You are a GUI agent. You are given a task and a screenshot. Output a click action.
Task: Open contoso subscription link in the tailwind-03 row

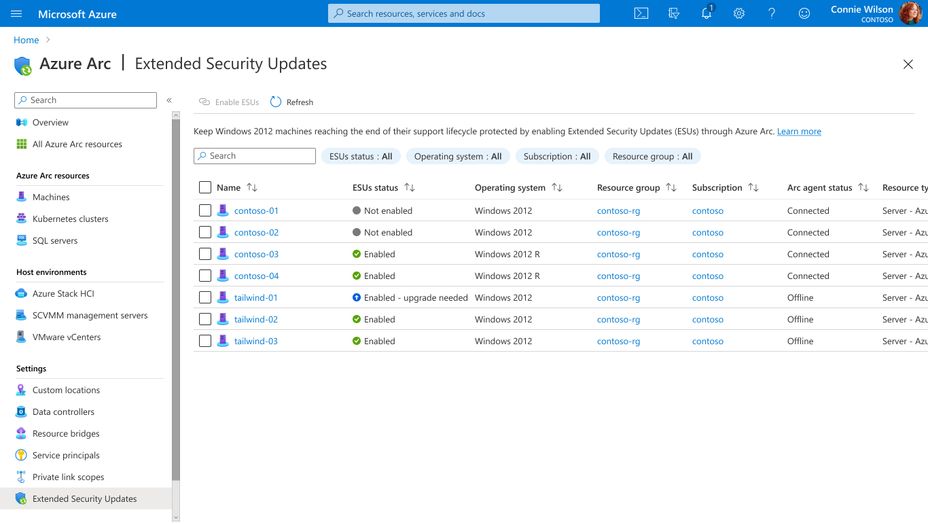pos(708,341)
